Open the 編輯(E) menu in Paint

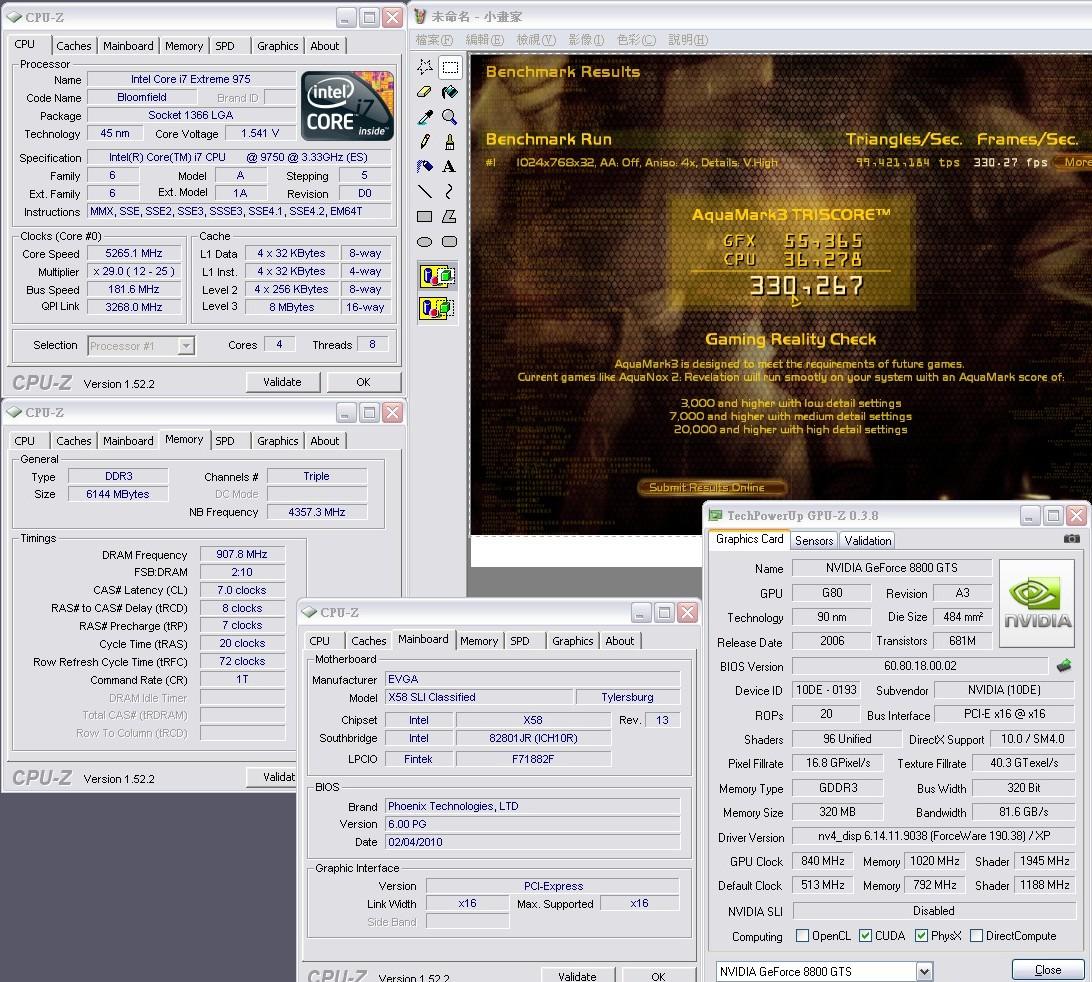click(x=485, y=40)
